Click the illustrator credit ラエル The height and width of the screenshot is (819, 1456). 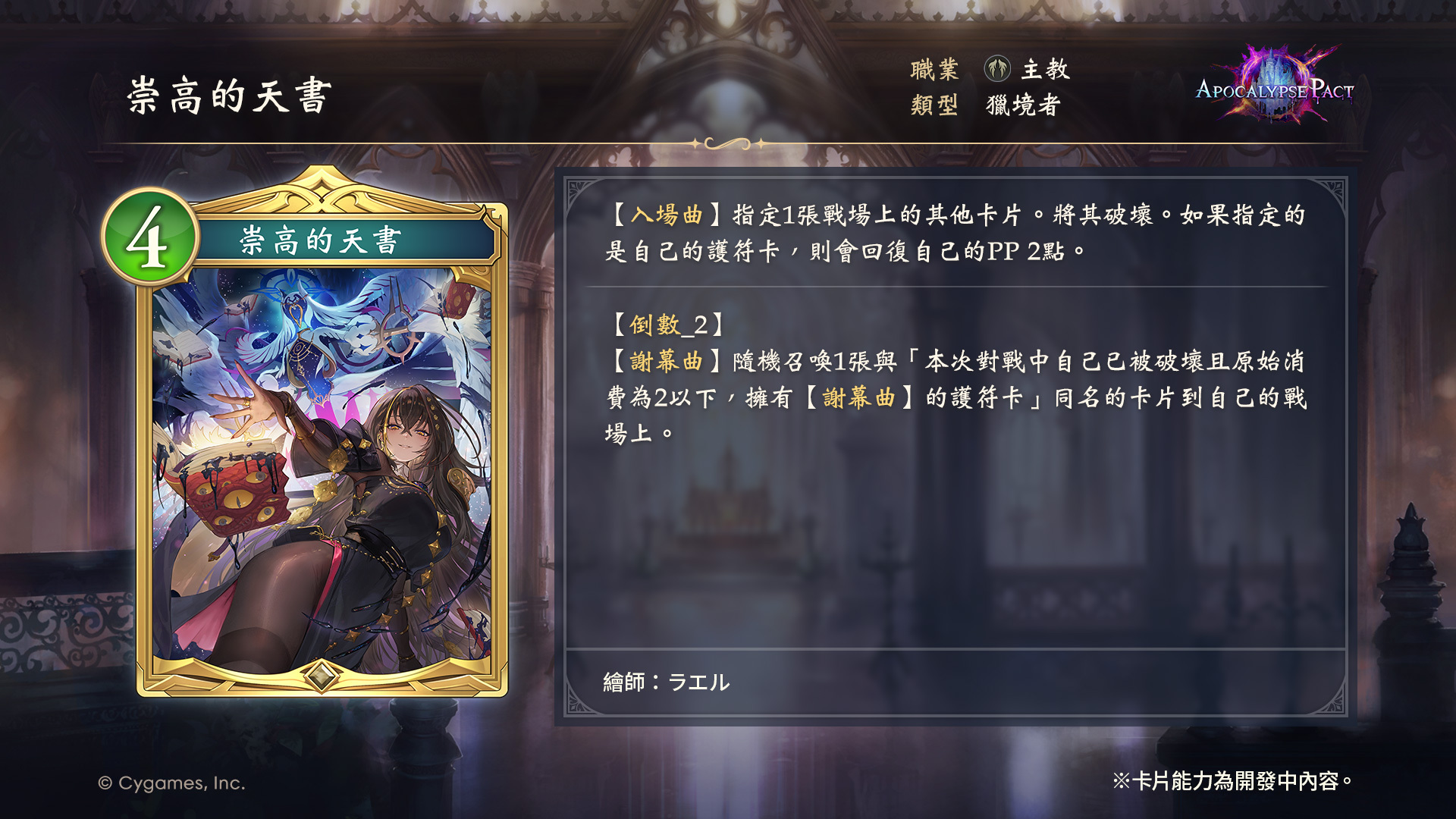click(x=698, y=682)
